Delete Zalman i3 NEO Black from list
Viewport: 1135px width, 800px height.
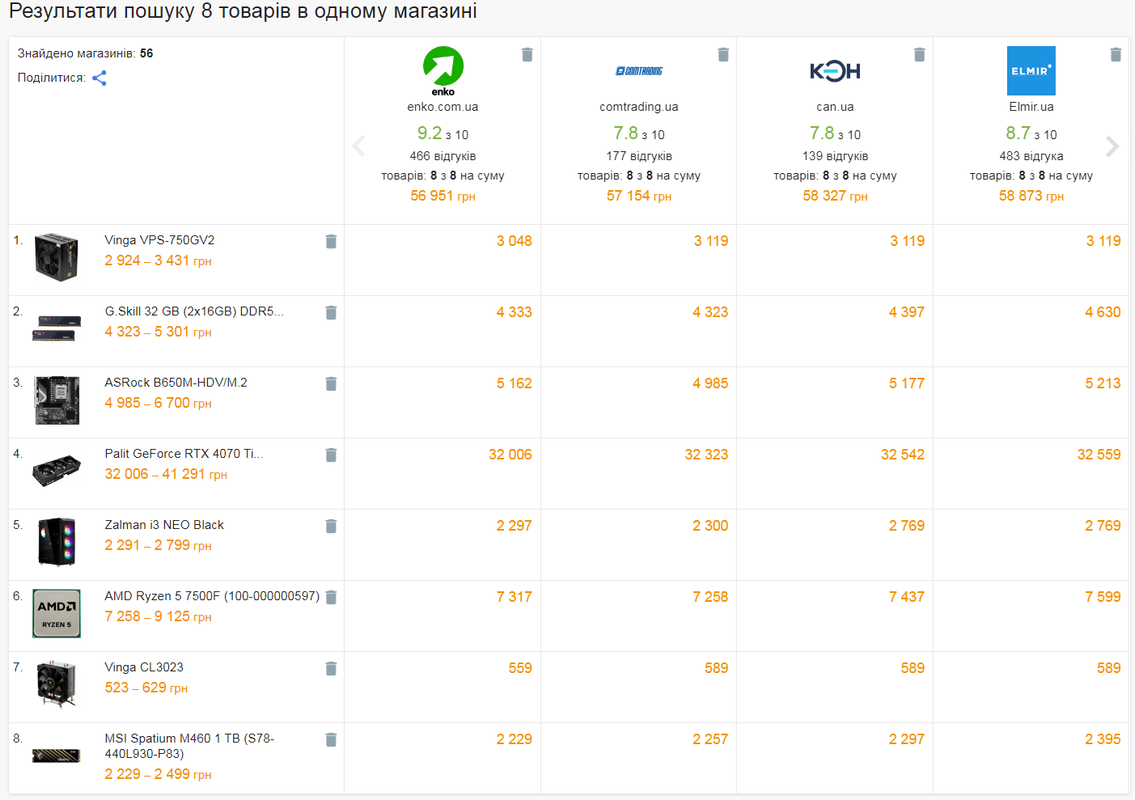click(331, 526)
